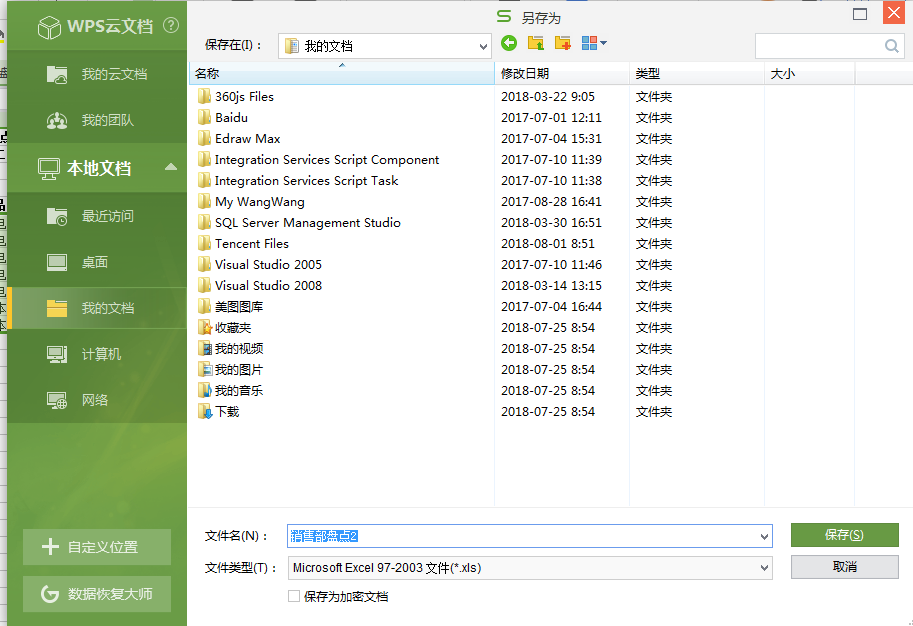Select 计算机 in sidebar

pyautogui.click(x=97, y=354)
